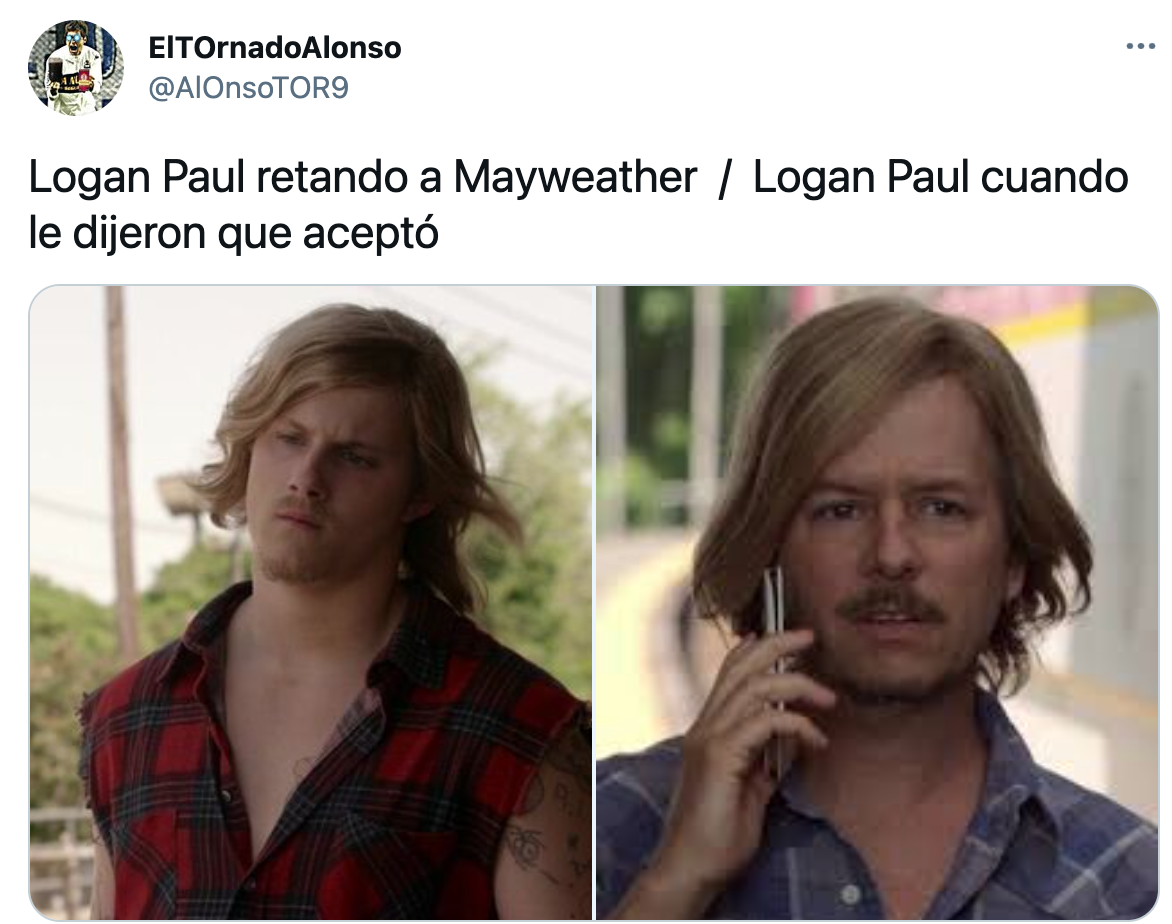Open the ElTOrnadoAlonso display name link
Viewport: 1172px width, 924px height.
point(275,48)
